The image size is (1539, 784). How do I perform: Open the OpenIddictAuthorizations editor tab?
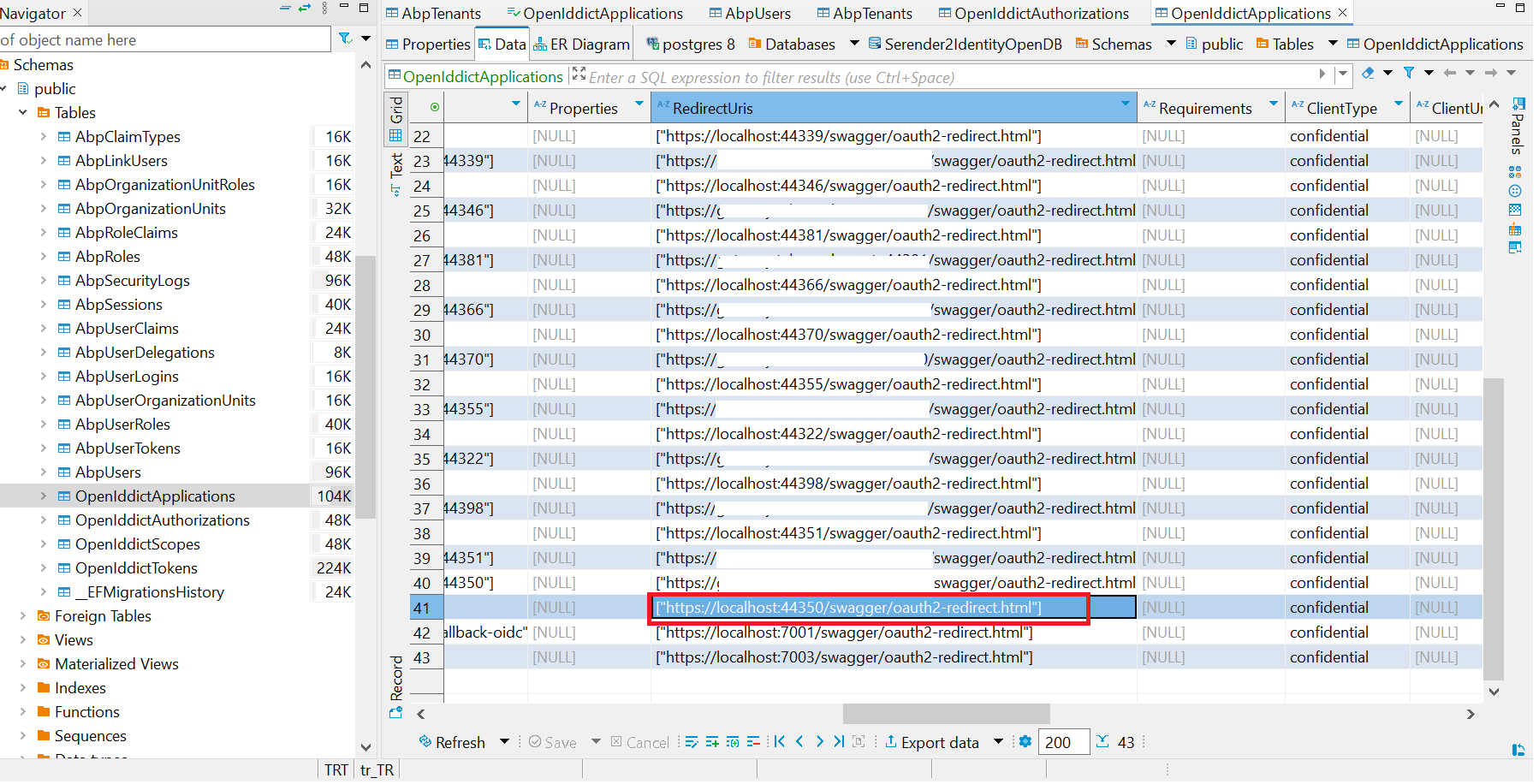1034,13
